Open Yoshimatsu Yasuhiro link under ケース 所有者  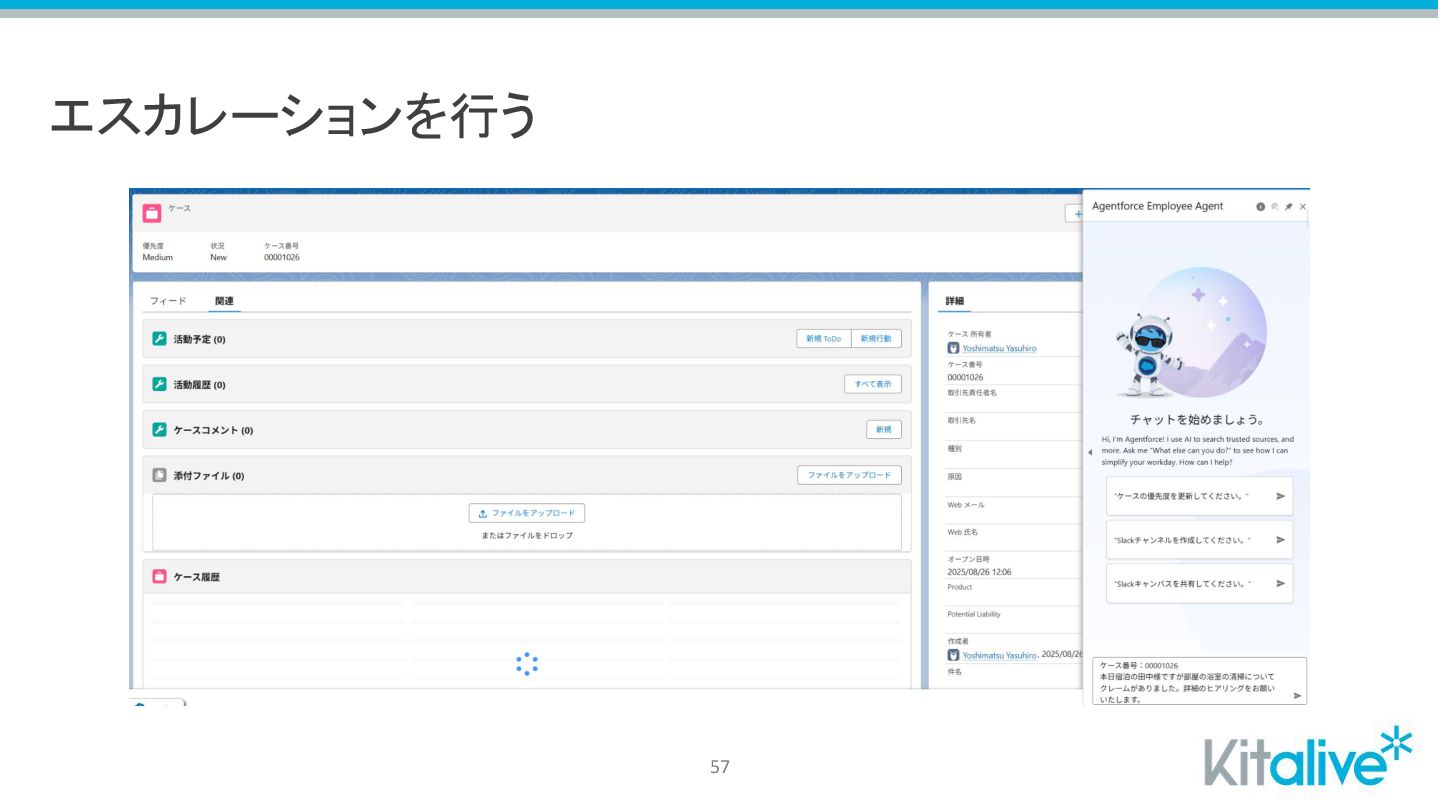point(999,348)
